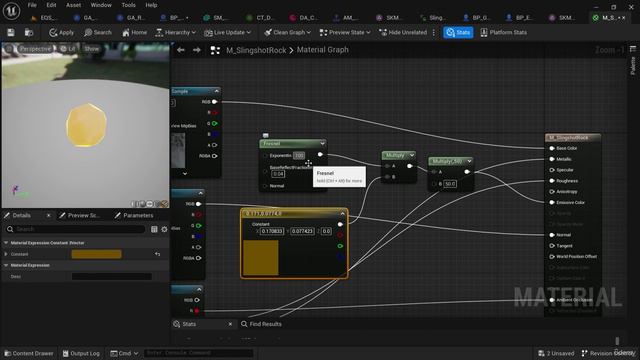Edit the Fresnel Exponent value

point(299,156)
